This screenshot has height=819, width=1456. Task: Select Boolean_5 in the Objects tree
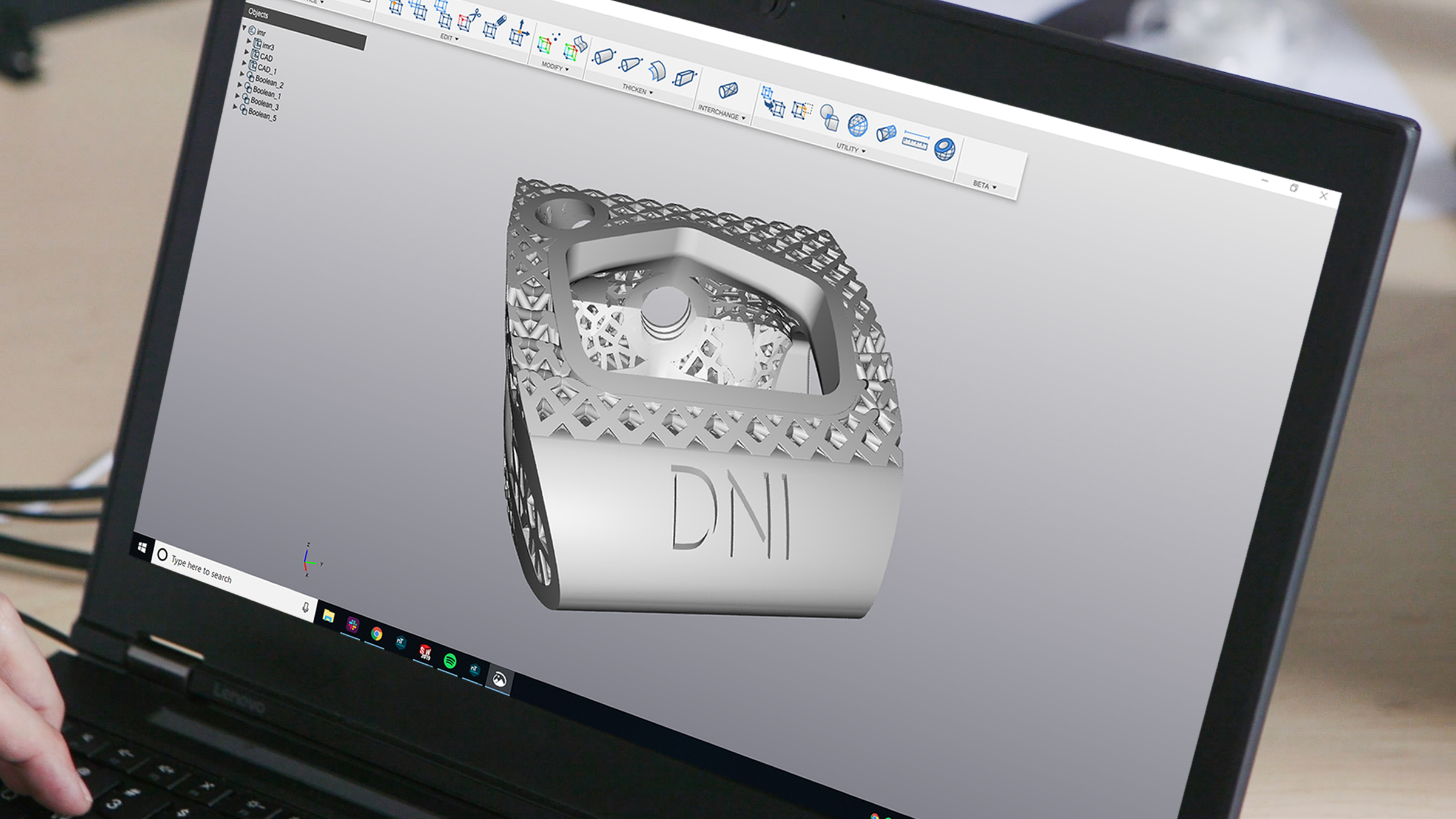point(262,115)
